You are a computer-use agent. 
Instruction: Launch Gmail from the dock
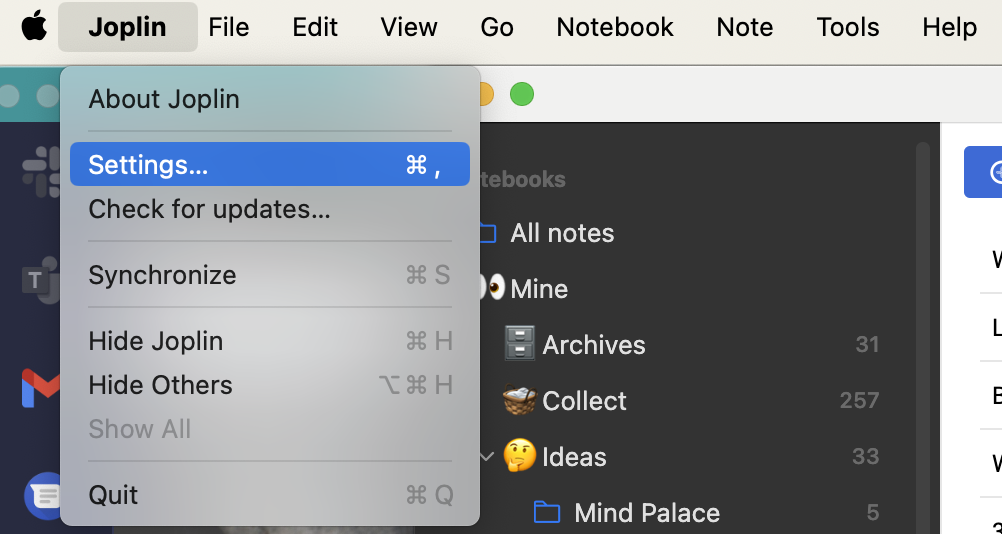pos(40,388)
